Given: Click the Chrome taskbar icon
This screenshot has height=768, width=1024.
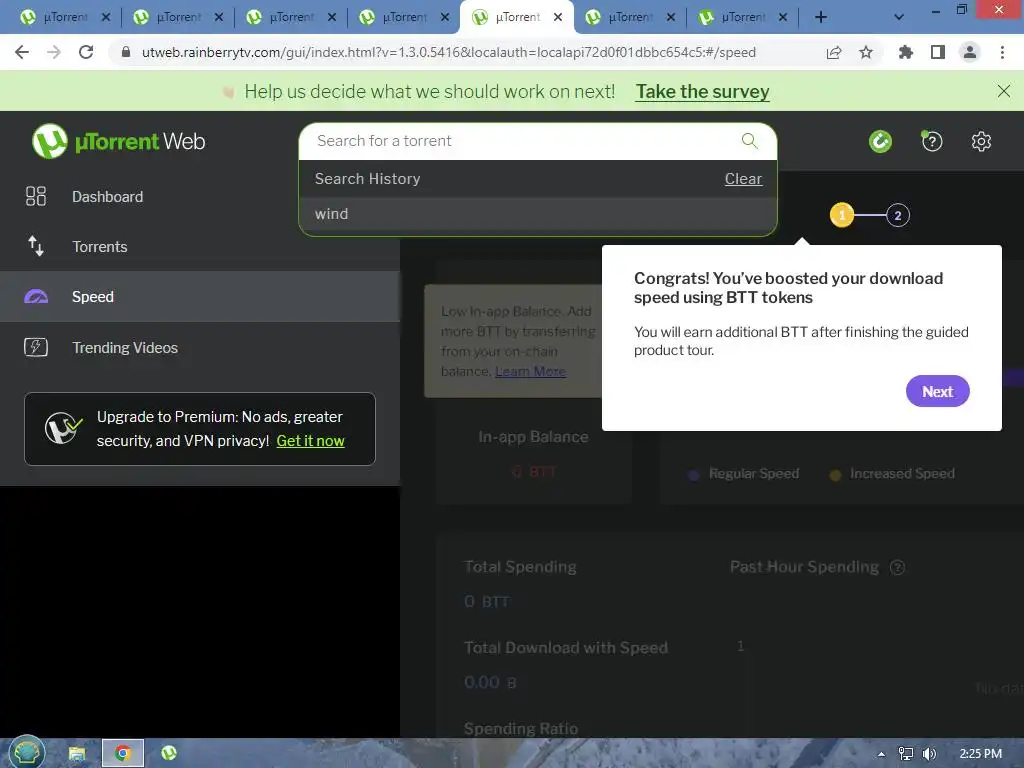Looking at the screenshot, I should [122, 753].
